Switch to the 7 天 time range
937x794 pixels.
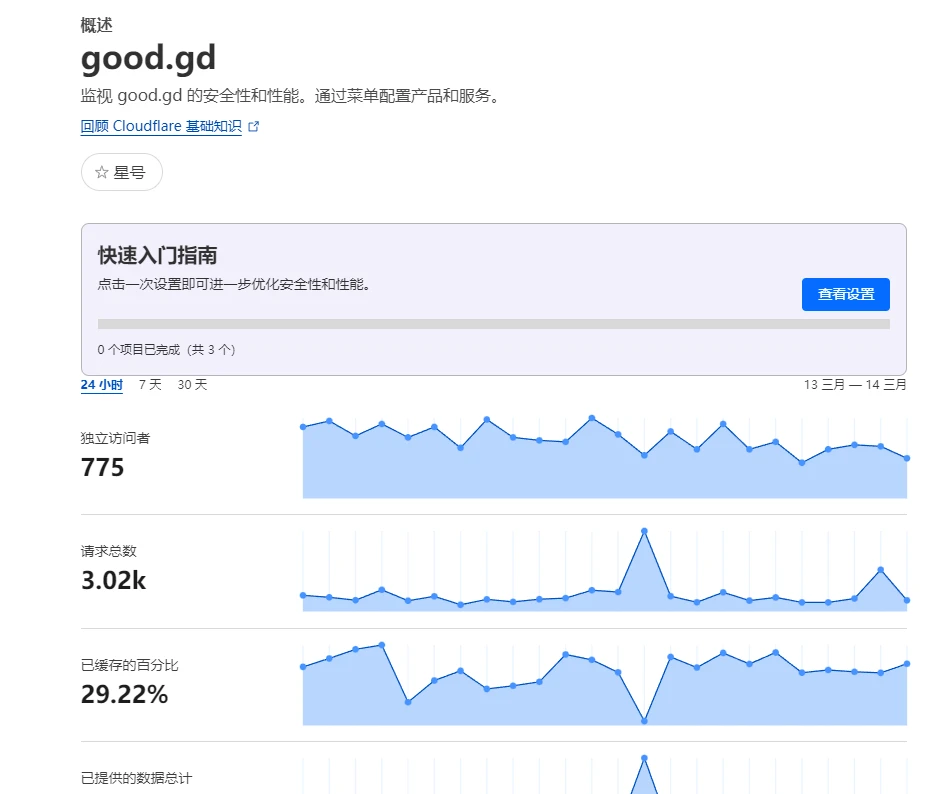coord(150,385)
